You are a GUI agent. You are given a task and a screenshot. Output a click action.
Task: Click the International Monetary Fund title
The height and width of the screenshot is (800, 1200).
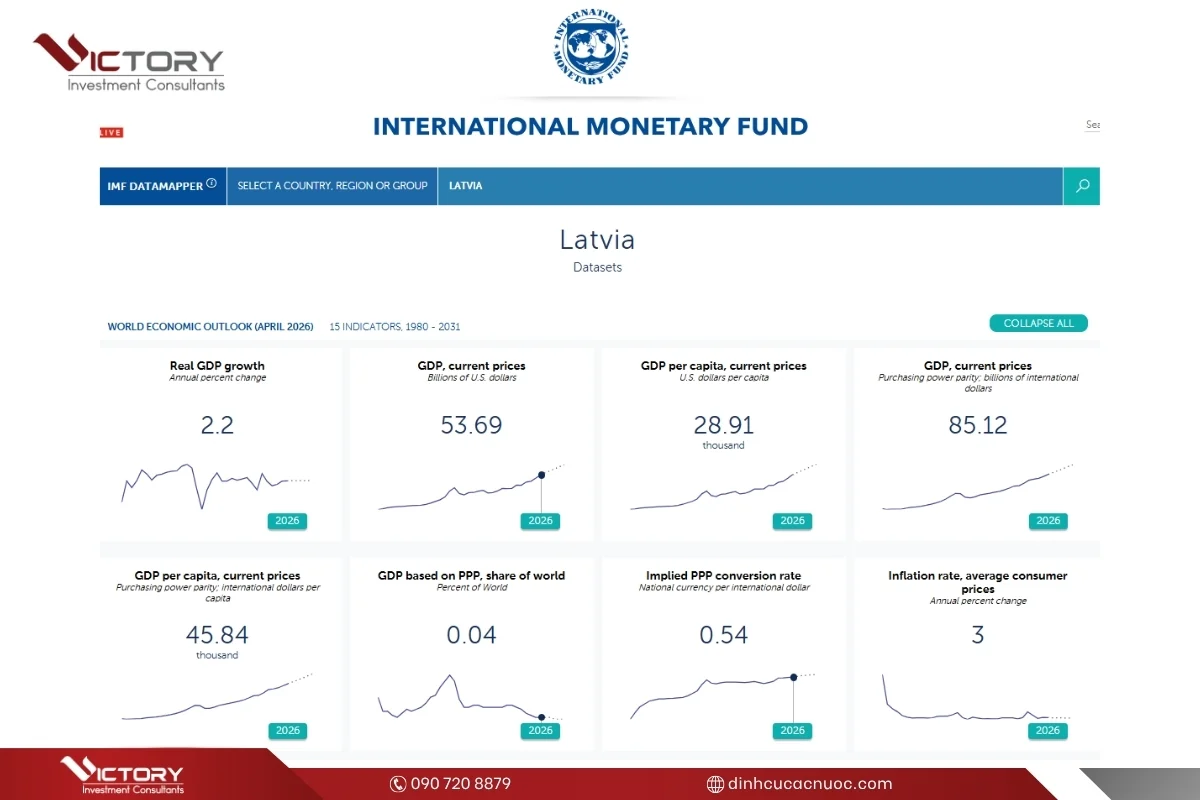590,127
